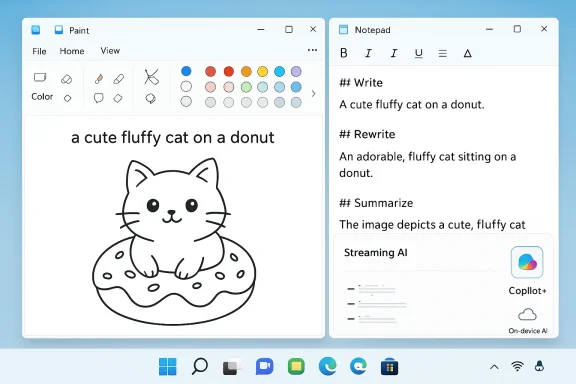Open Microsoft Store from the taskbar
This screenshot has width=576, height=384.
click(389, 367)
